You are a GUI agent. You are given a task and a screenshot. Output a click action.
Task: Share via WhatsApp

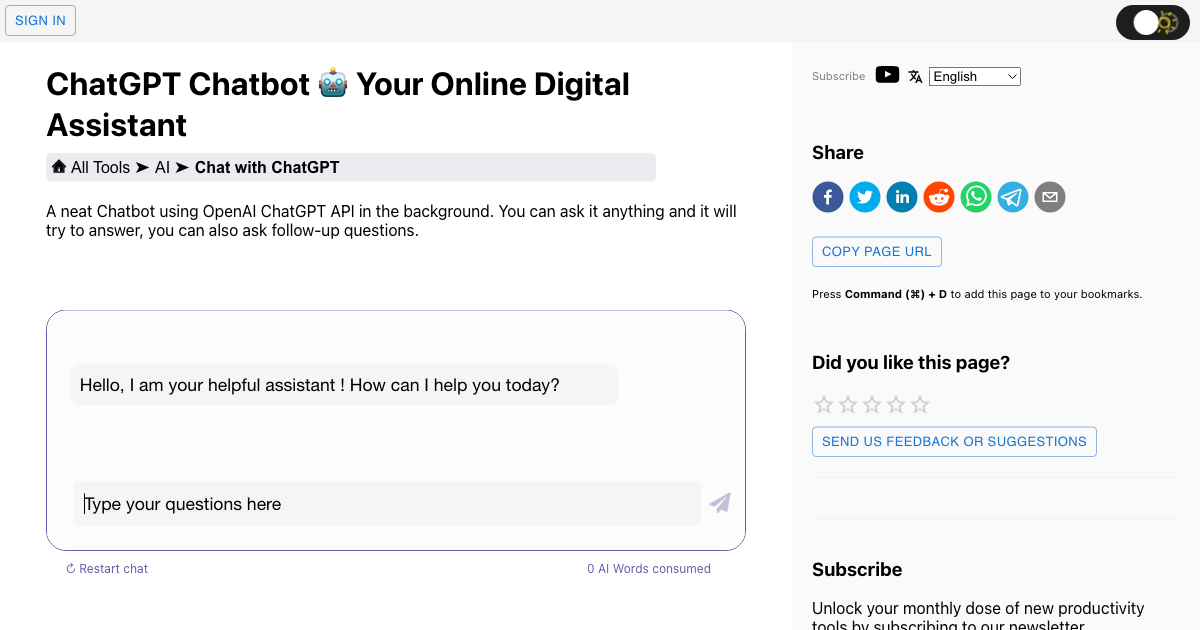tap(975, 197)
